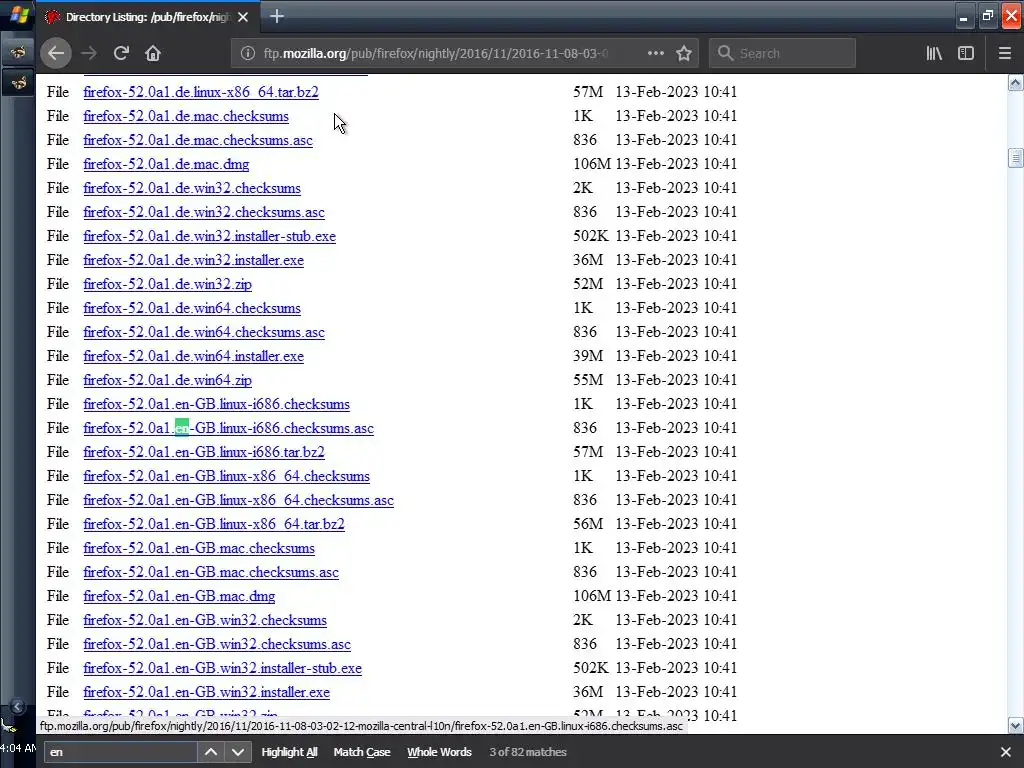Find previous match arrow in find bar

tap(211, 752)
